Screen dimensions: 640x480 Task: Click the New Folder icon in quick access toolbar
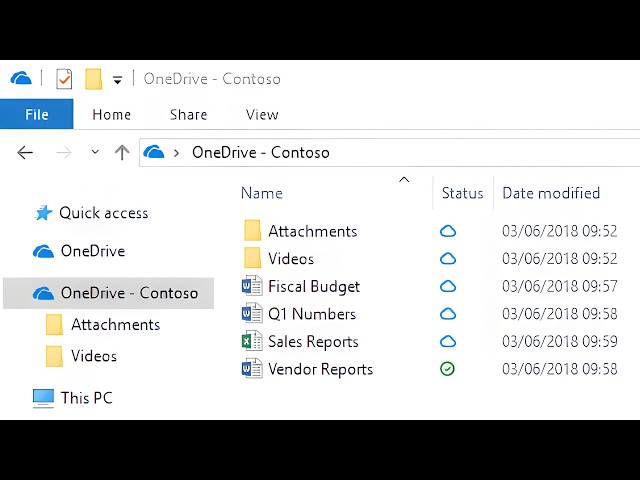(93, 79)
